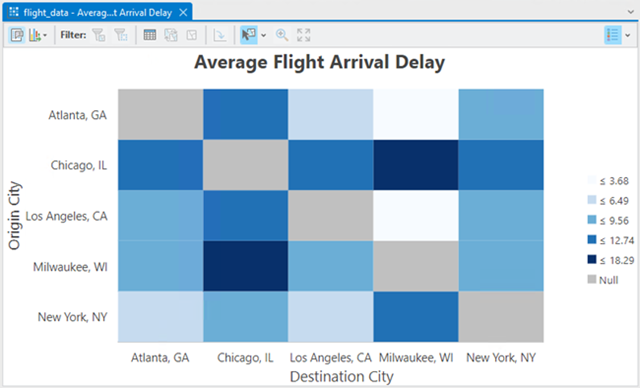Viewport: 640px width, 388px height.
Task: Select the Chicago to Milwaukee heat cell
Action: tap(416, 165)
